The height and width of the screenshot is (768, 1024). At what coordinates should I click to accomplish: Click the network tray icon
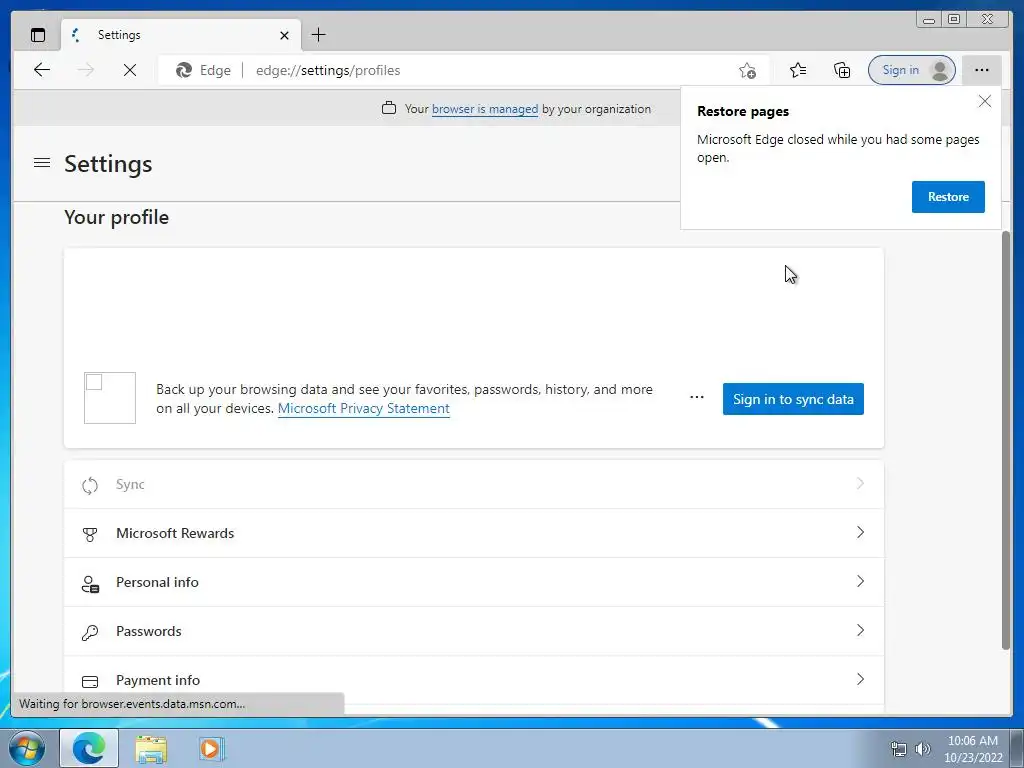pos(899,749)
